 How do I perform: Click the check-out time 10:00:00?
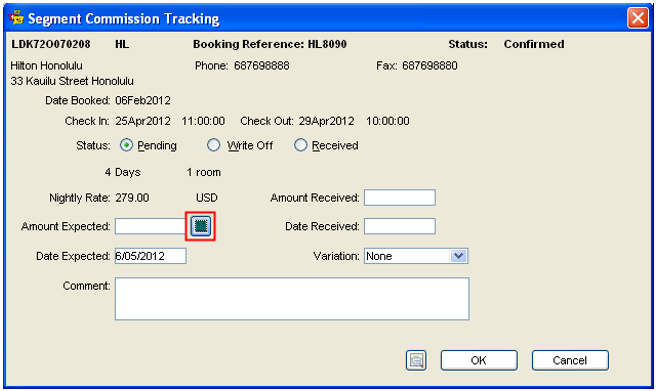tap(388, 121)
